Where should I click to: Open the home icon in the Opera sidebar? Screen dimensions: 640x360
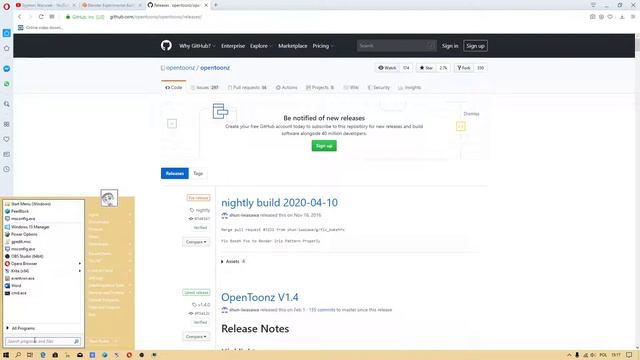pyautogui.click(x=7, y=48)
